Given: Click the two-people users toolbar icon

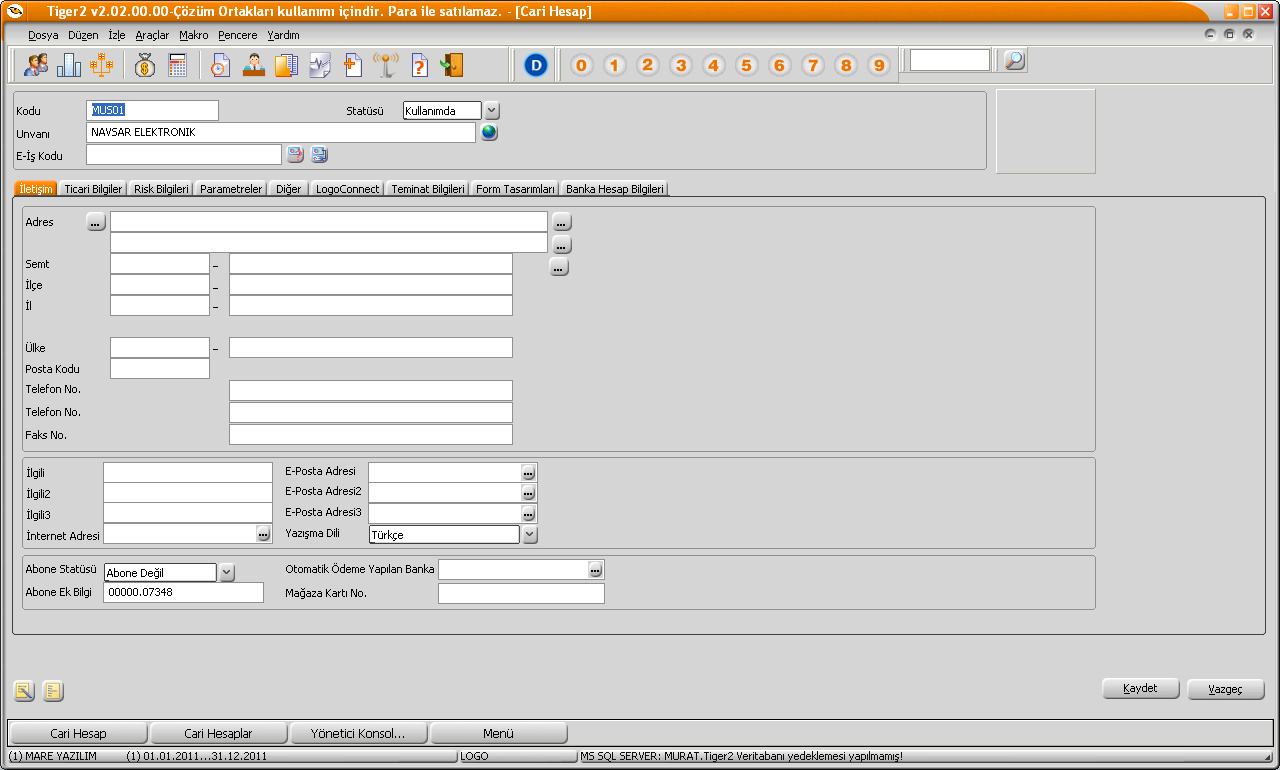Looking at the screenshot, I should click(x=36, y=65).
